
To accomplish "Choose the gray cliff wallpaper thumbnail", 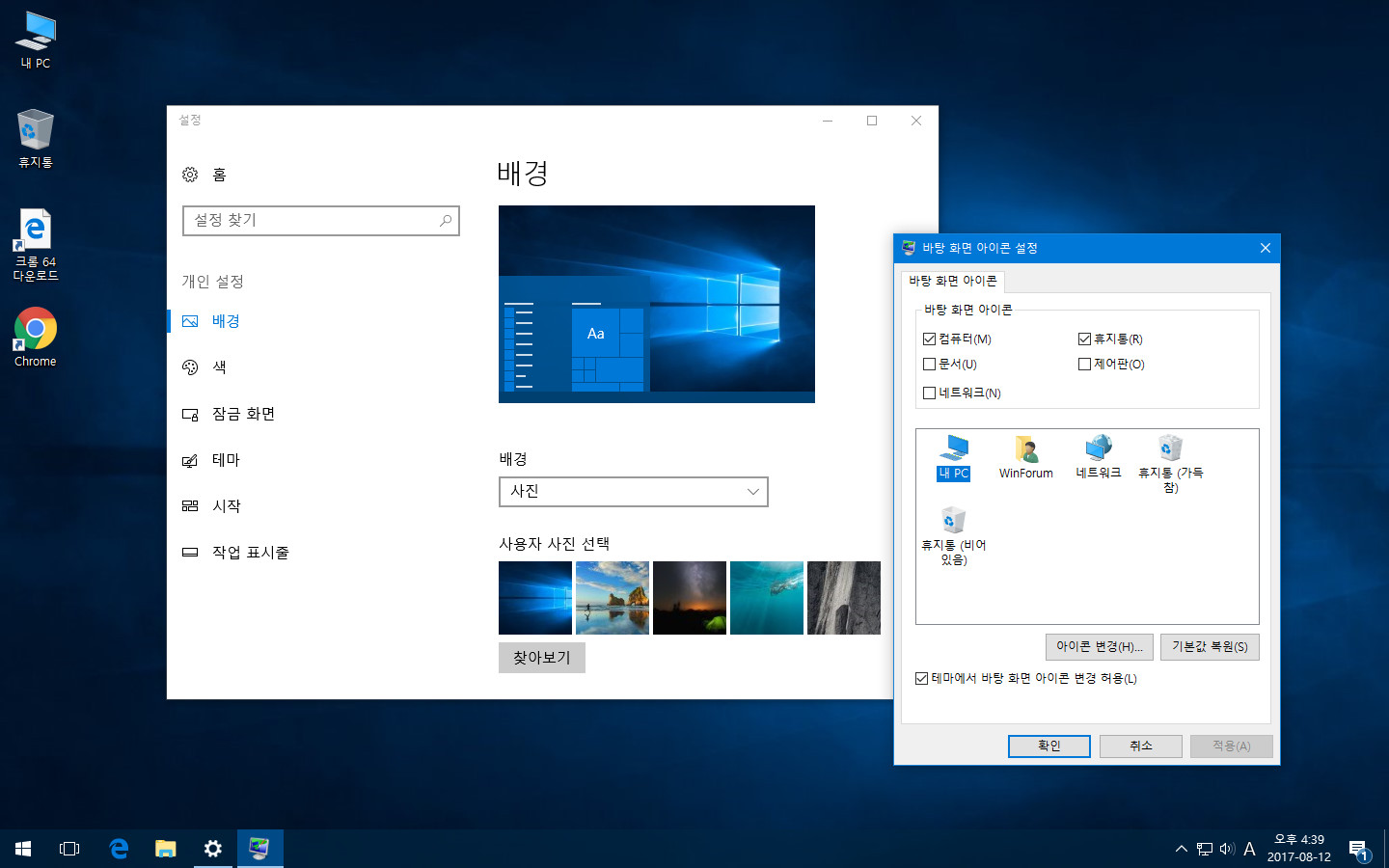I will tap(844, 598).
